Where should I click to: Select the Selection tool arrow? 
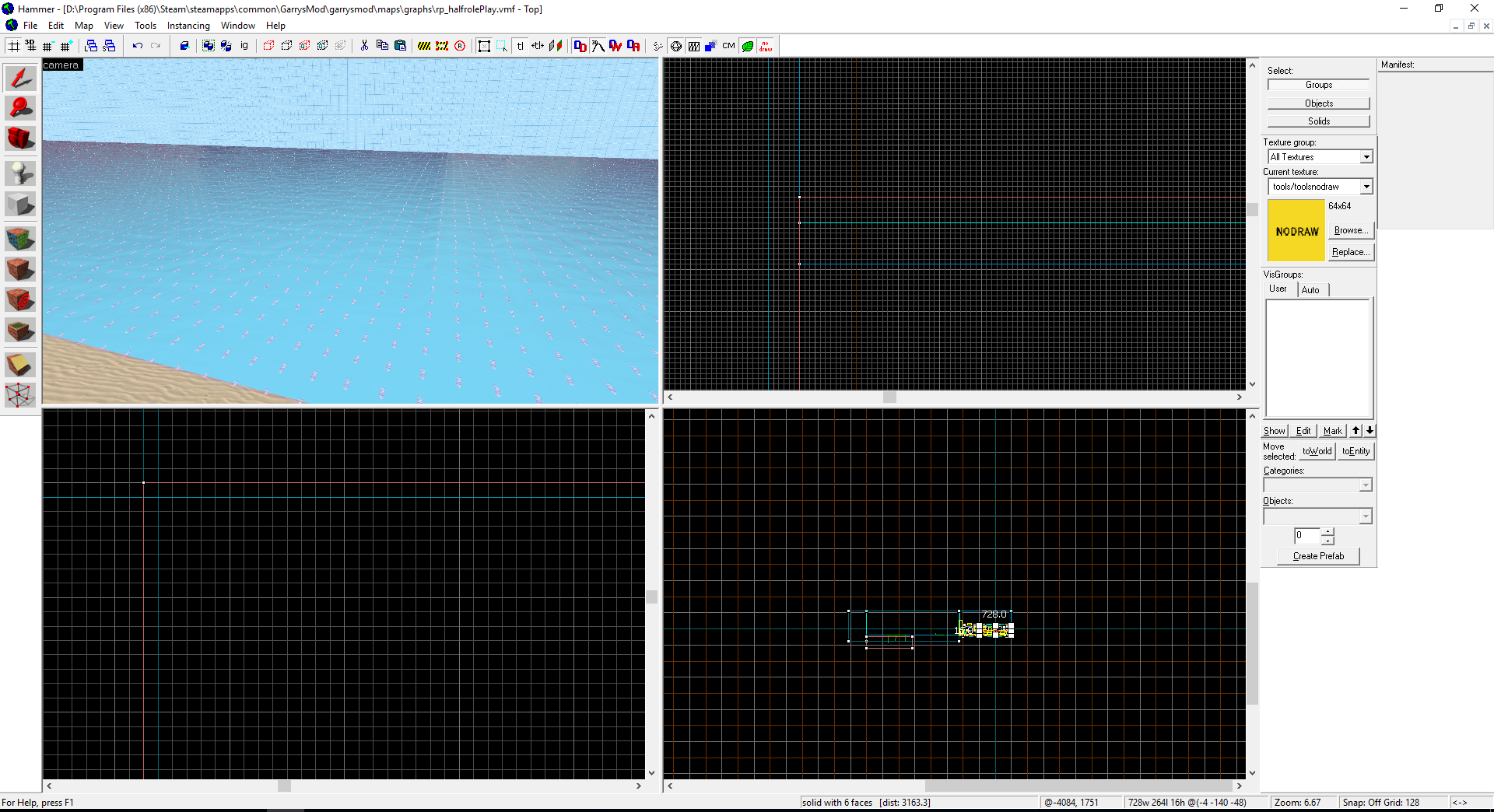(20, 78)
